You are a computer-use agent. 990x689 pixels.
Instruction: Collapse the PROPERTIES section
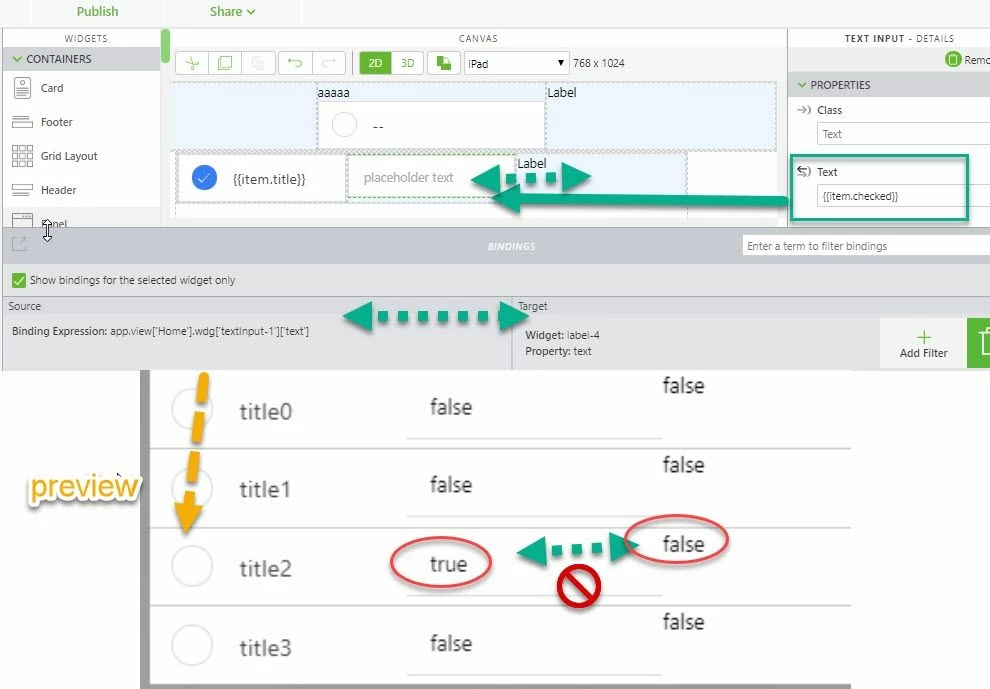pos(802,85)
